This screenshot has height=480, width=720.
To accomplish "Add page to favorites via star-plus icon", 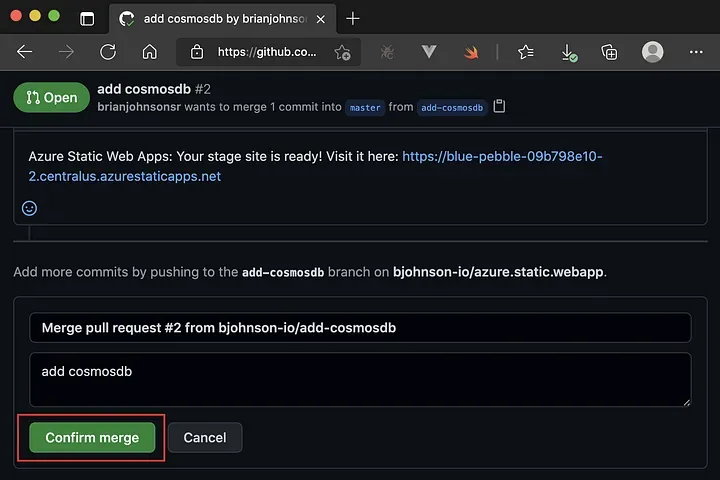I will 343,52.
